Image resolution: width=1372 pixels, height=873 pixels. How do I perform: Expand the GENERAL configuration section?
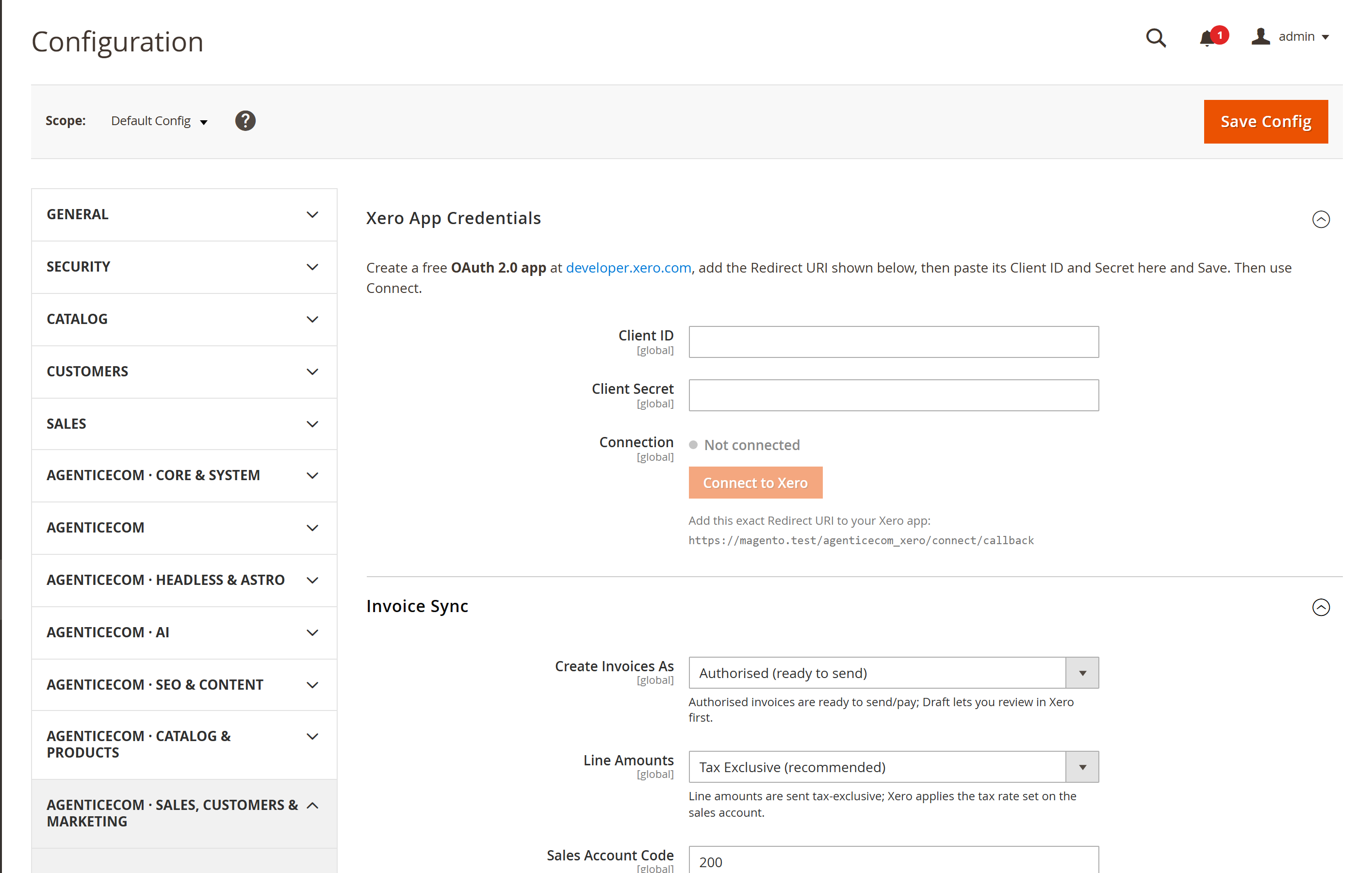point(184,215)
